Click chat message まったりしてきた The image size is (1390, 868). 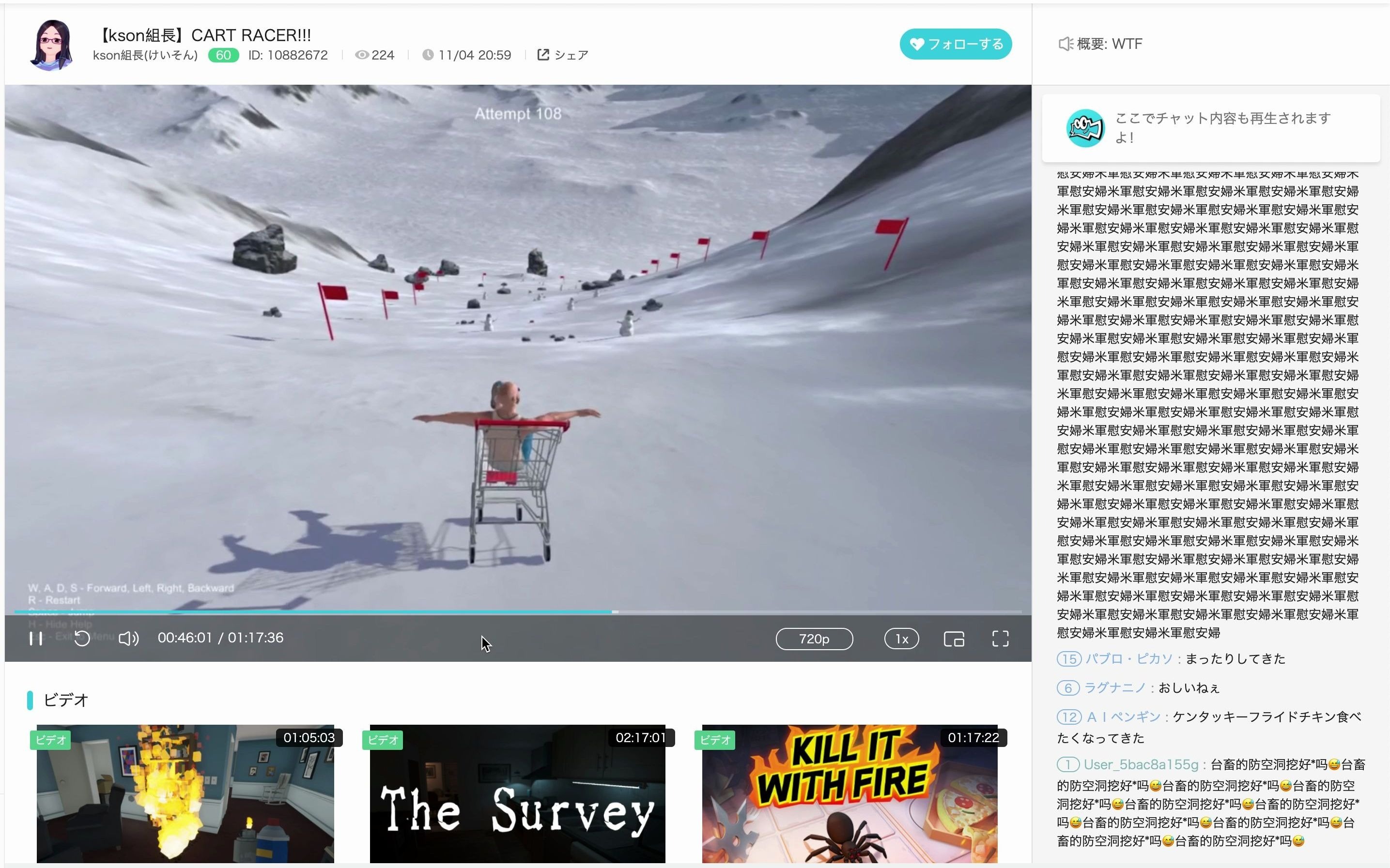pyautogui.click(x=1235, y=659)
